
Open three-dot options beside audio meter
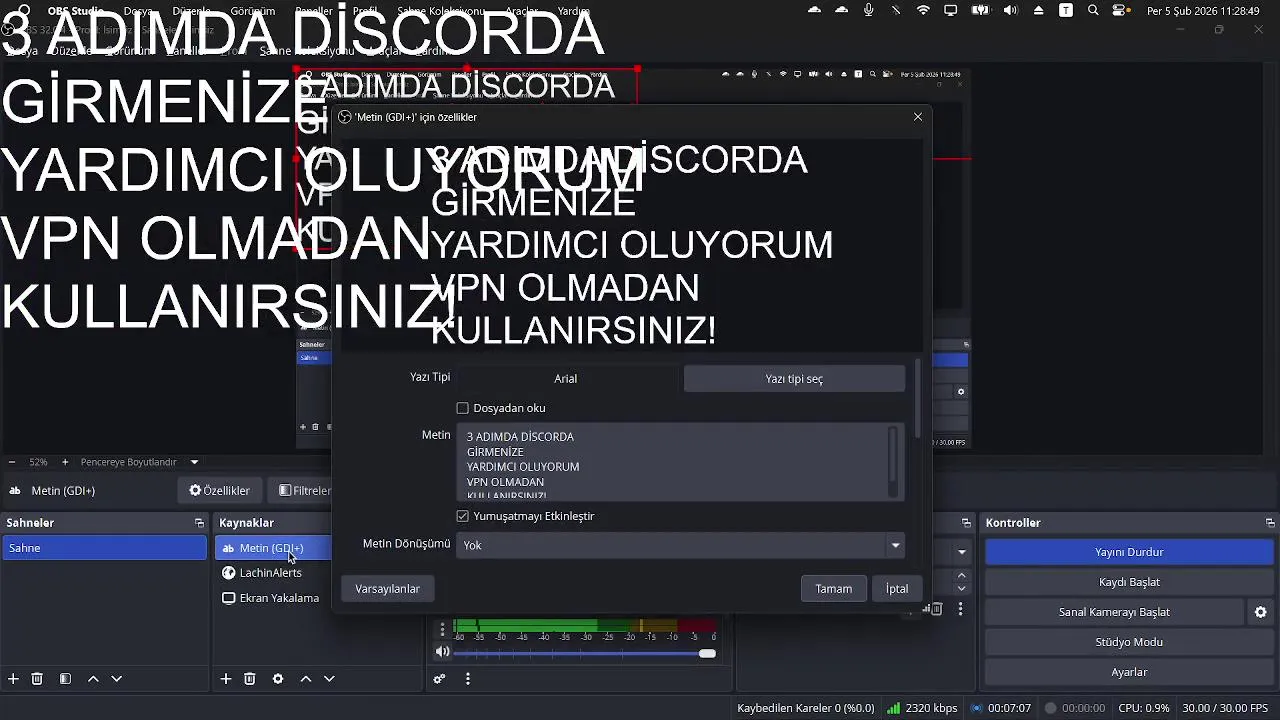click(442, 630)
